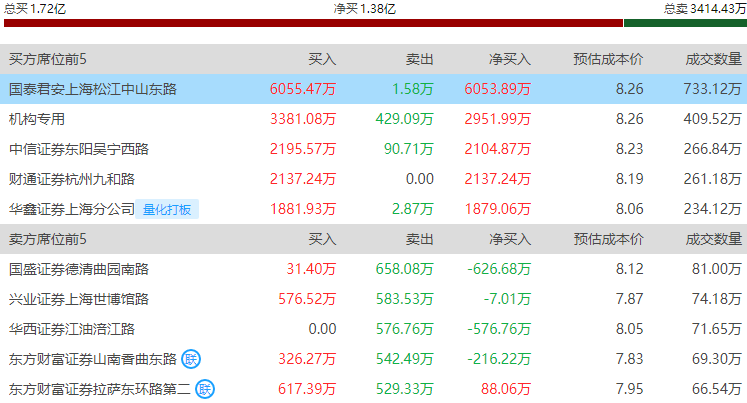Click buy amount 617.39万
747x403 pixels.
coord(307,389)
